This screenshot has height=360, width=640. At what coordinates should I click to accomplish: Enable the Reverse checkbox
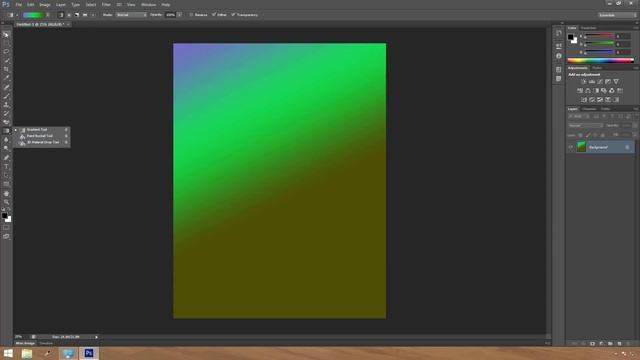[191, 15]
